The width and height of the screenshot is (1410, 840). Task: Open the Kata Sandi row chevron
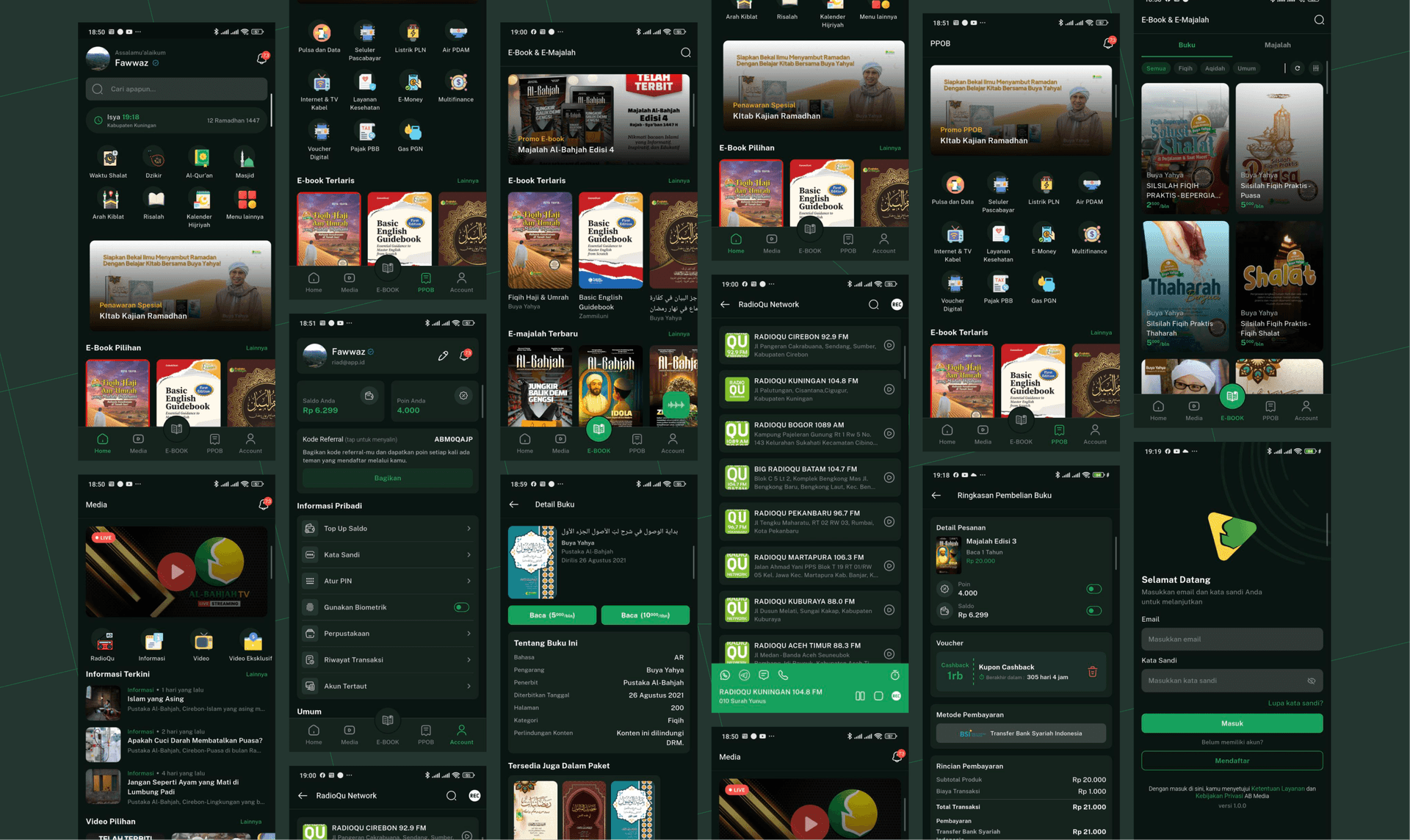[469, 555]
